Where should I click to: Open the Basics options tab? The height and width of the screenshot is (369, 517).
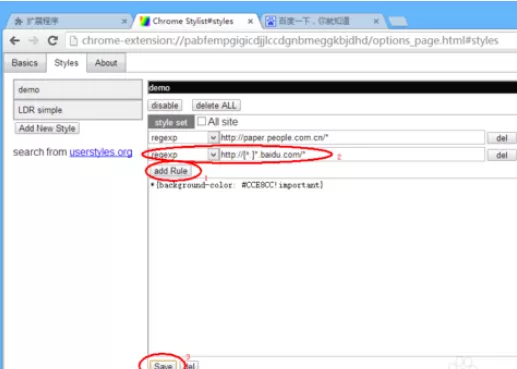(25, 63)
